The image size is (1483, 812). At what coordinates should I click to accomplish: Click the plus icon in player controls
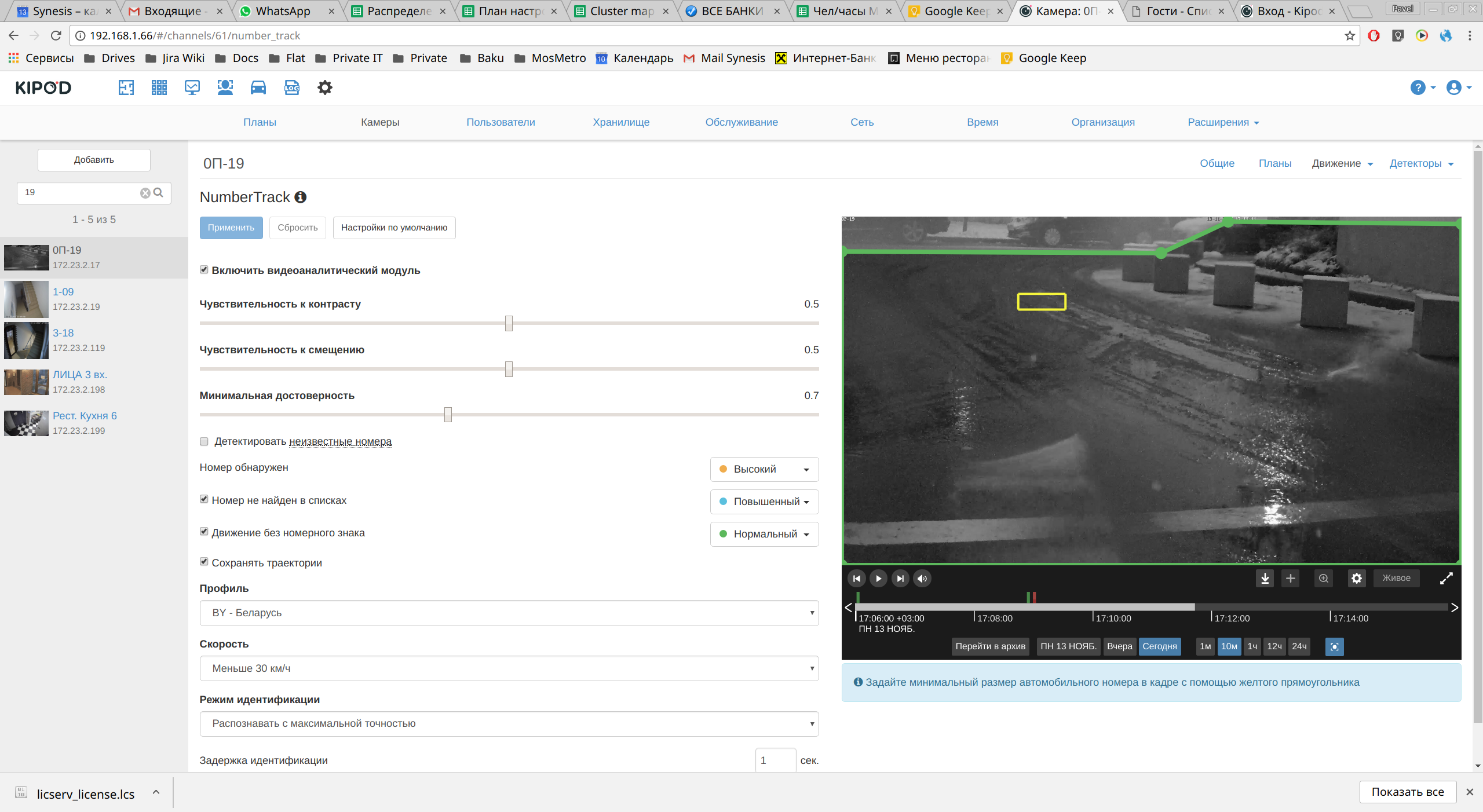[x=1291, y=578]
